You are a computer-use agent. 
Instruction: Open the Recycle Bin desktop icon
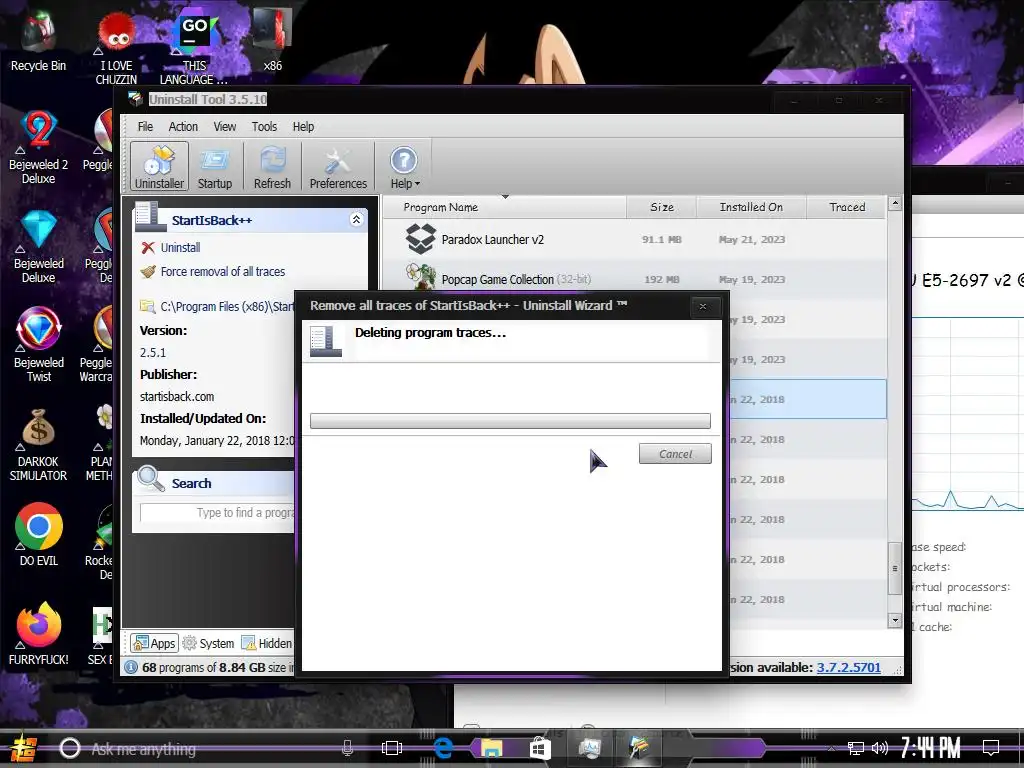[x=39, y=40]
